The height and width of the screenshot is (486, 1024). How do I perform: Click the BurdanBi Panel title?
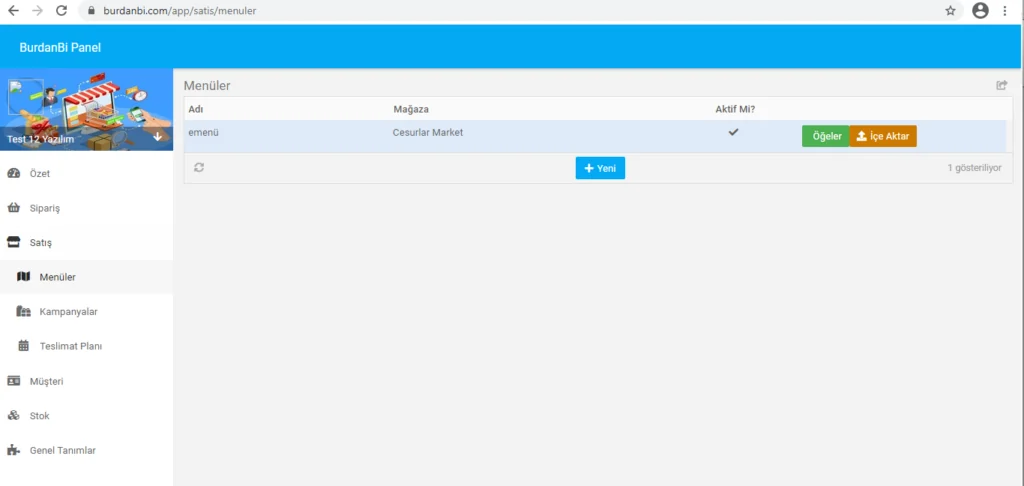pyautogui.click(x=60, y=47)
